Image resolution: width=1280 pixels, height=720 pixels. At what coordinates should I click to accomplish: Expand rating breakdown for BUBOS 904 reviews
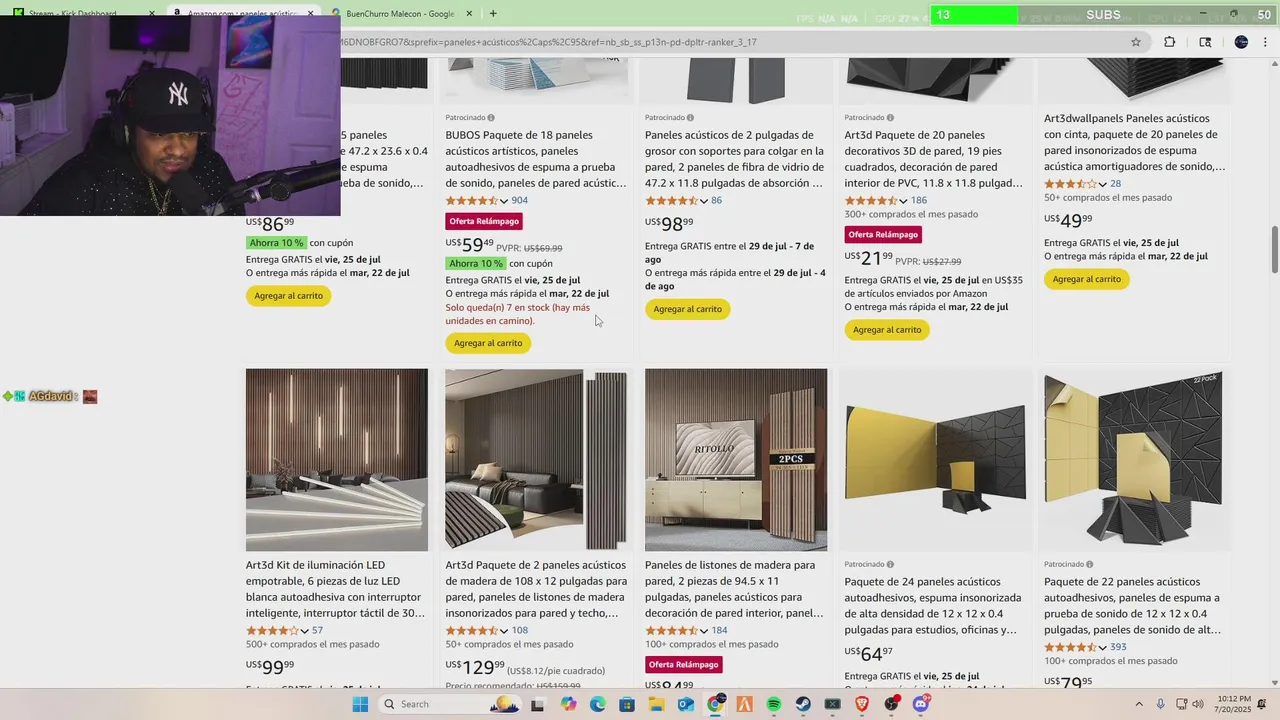pyautogui.click(x=504, y=201)
